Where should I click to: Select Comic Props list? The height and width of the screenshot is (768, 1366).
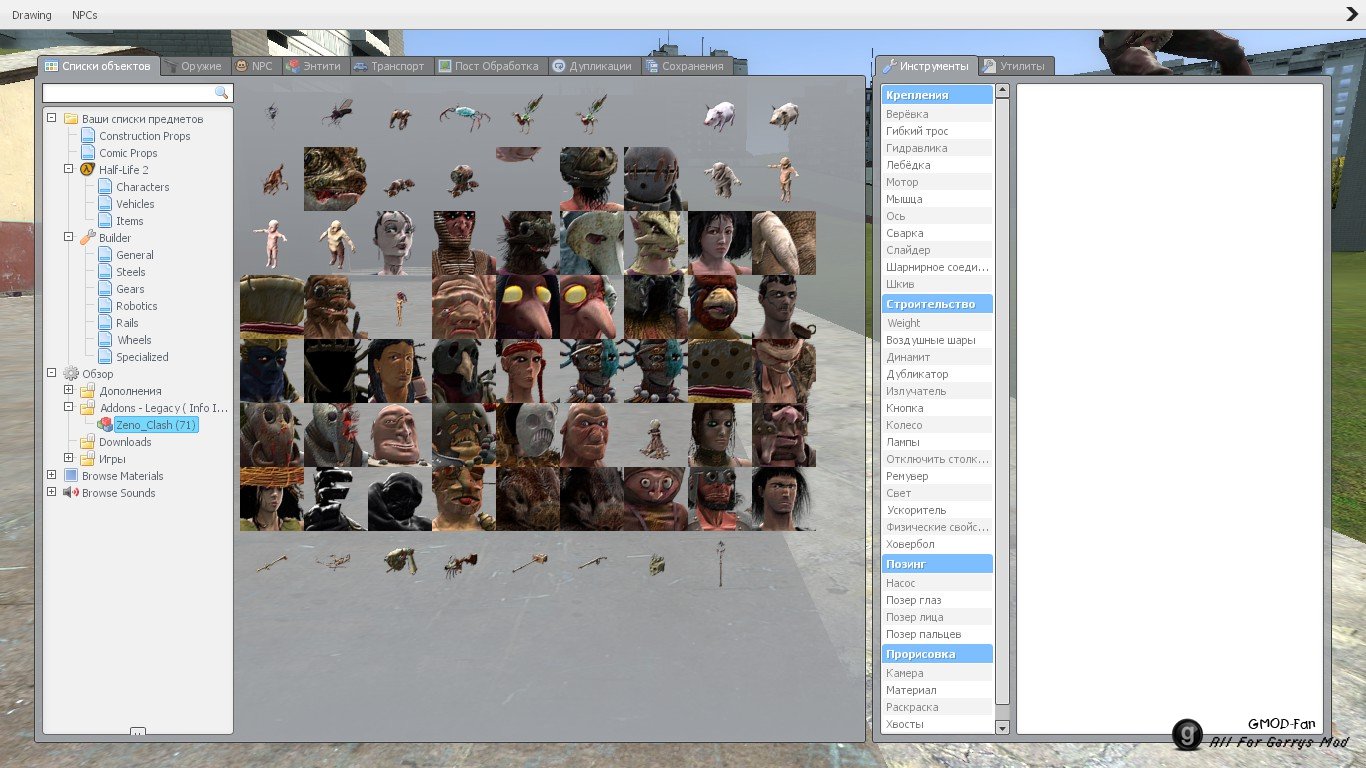(128, 153)
